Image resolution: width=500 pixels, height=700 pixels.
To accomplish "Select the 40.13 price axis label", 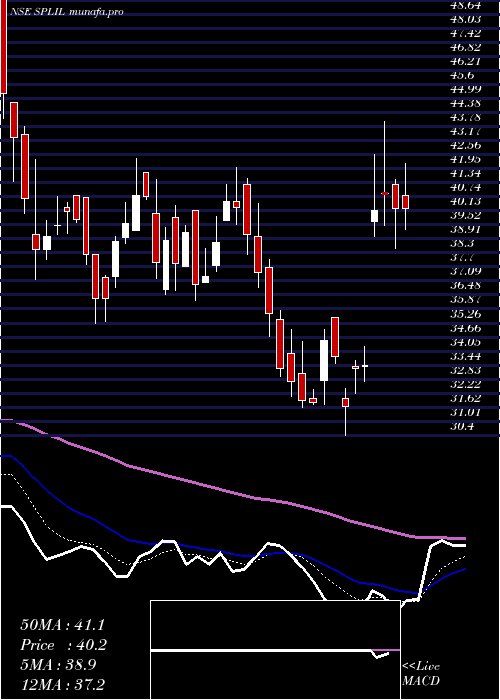I will point(467,201).
